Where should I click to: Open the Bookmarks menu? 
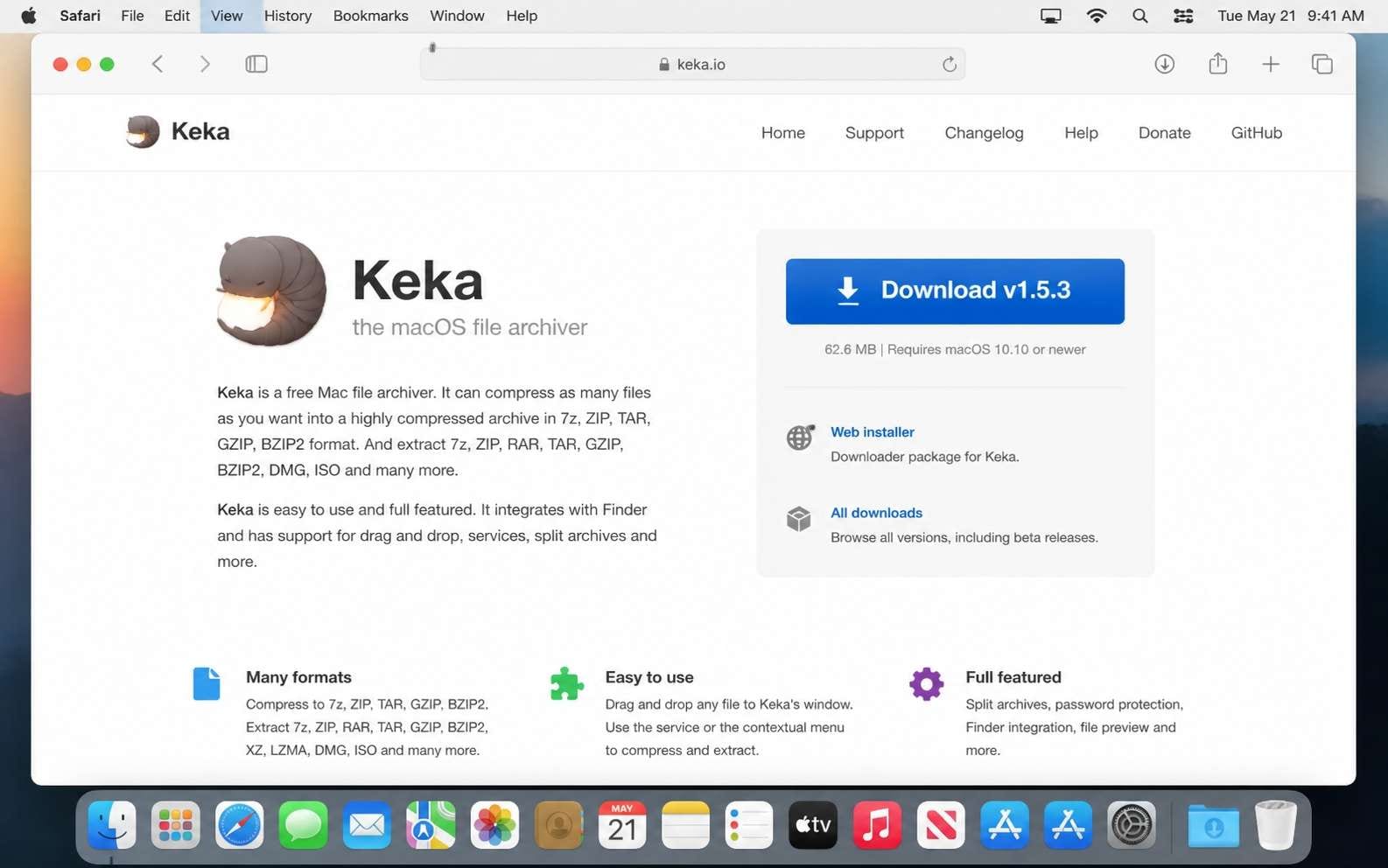click(370, 16)
